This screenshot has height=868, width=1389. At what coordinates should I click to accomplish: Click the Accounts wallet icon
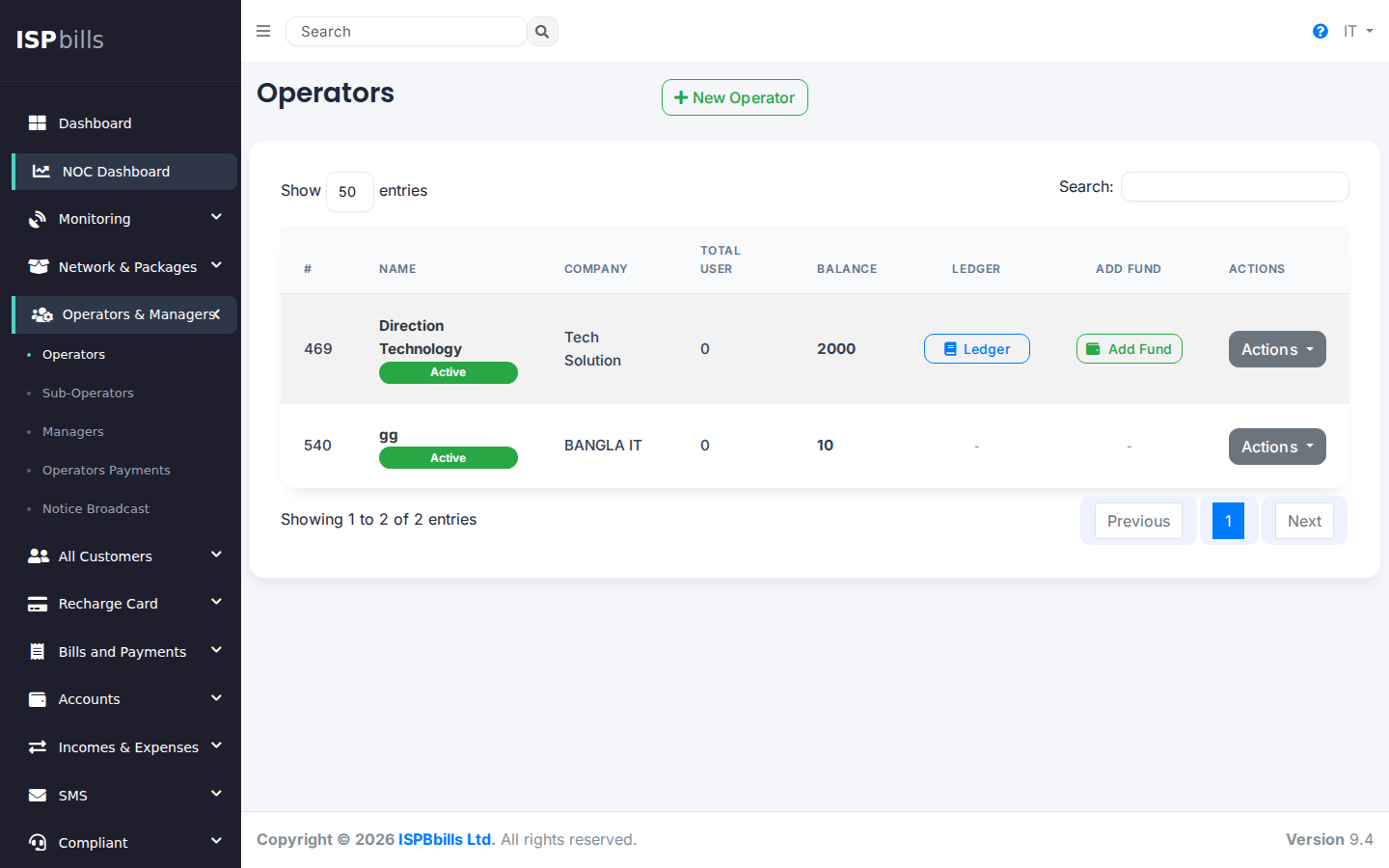(38, 699)
